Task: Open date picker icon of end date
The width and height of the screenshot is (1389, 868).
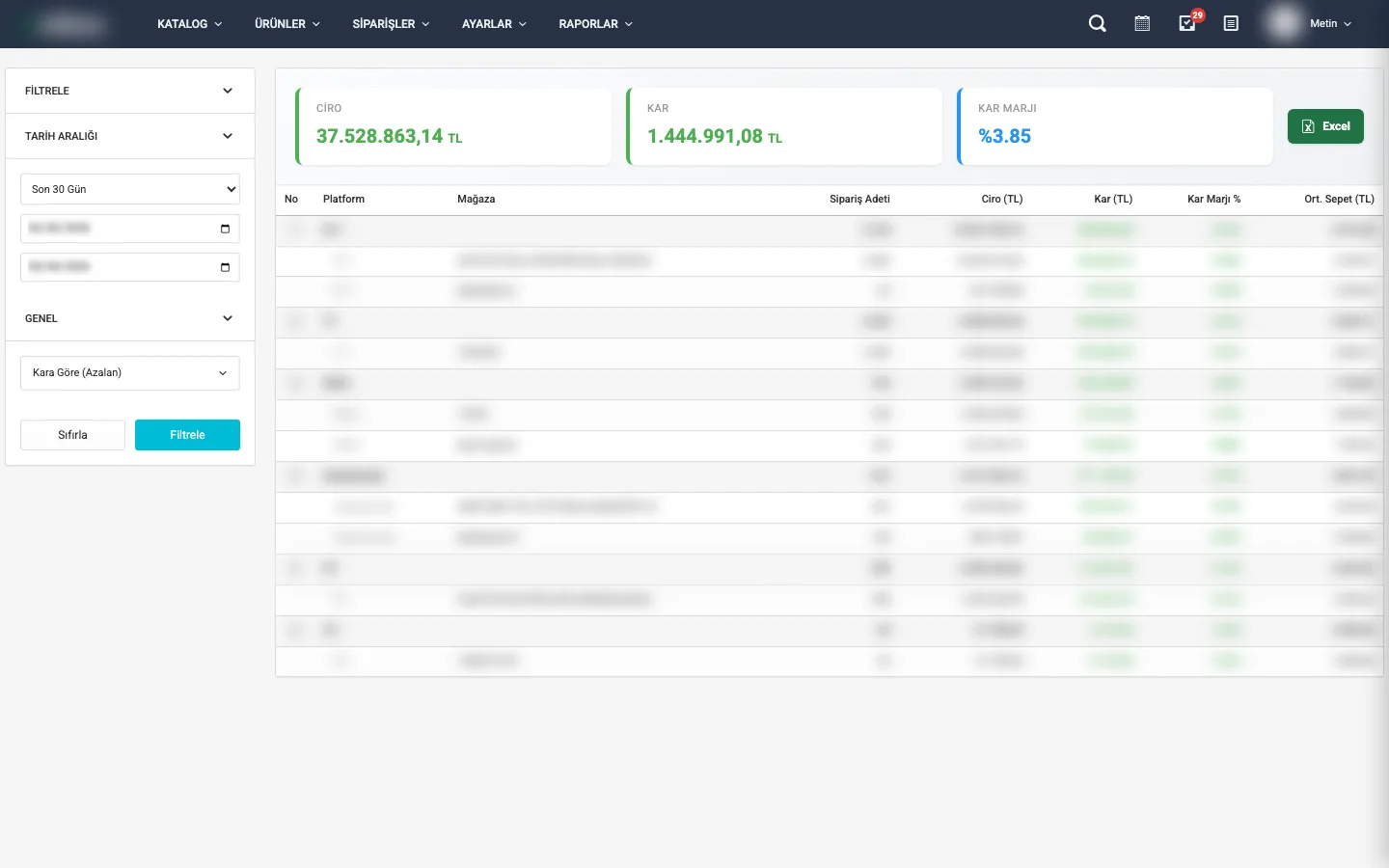Action: tap(225, 267)
